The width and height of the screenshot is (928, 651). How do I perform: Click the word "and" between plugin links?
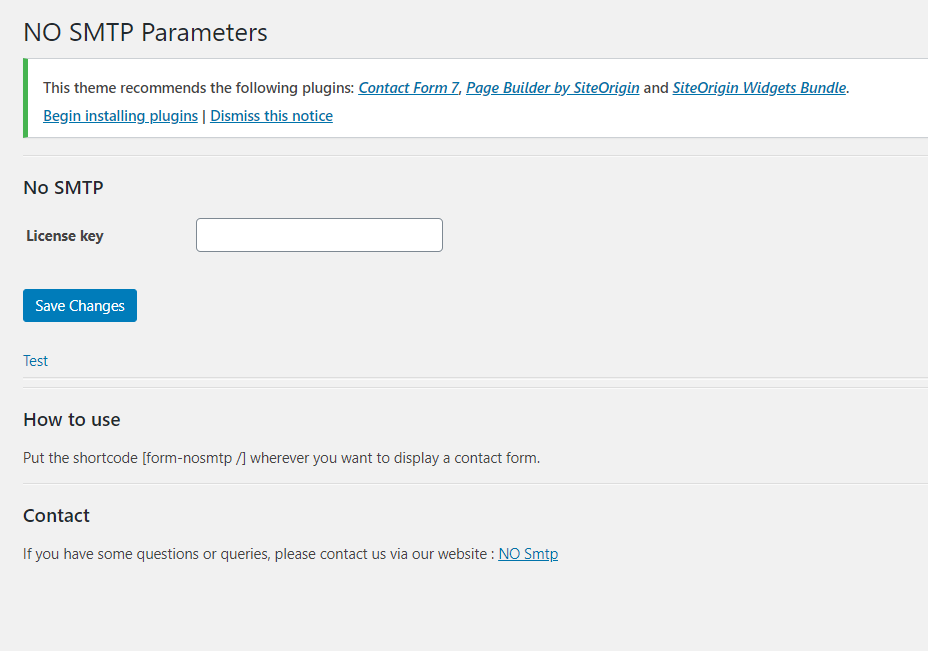656,88
